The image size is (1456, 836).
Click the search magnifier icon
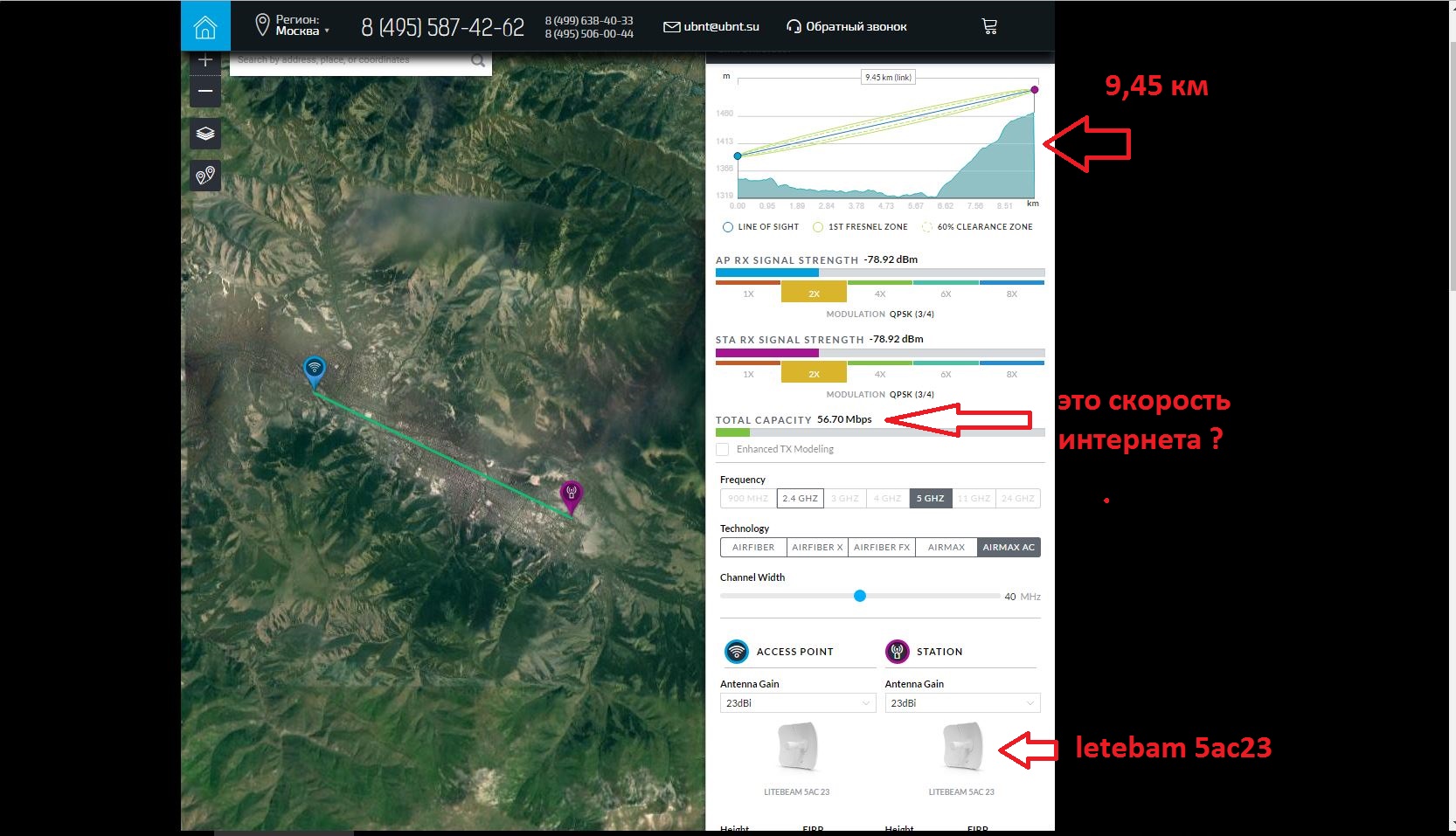click(478, 61)
